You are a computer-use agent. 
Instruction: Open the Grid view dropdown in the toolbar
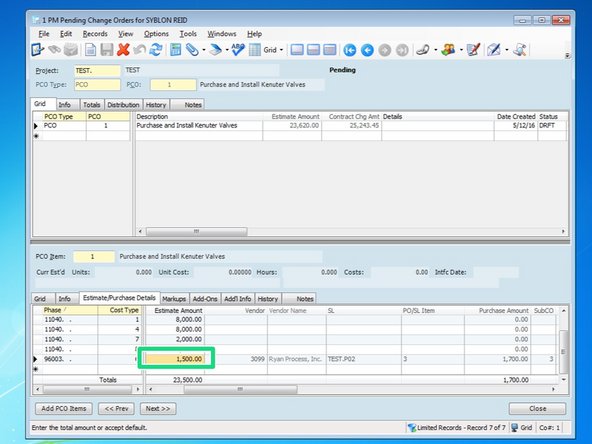tap(281, 50)
